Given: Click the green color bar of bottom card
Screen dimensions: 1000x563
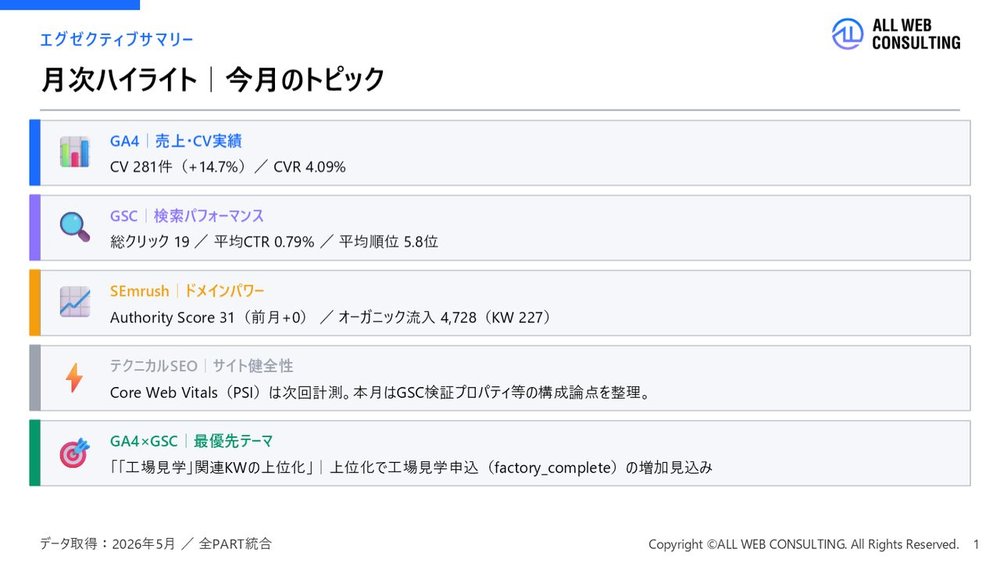Looking at the screenshot, I should tap(35, 453).
